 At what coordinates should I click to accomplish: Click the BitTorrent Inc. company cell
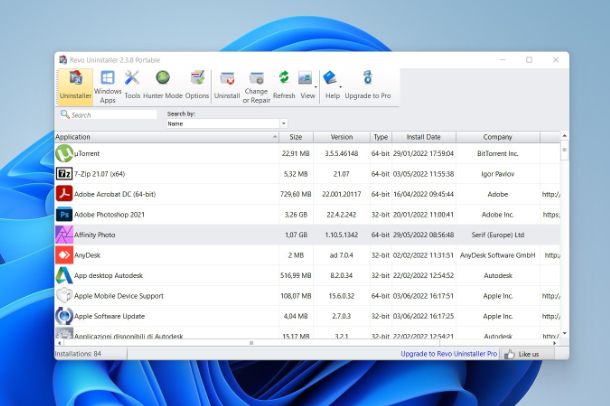pos(498,154)
